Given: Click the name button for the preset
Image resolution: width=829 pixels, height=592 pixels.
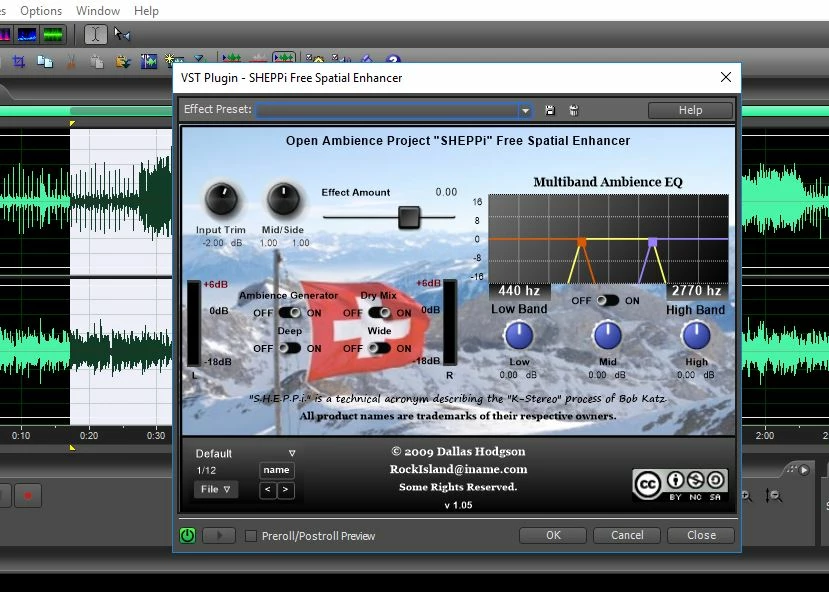Looking at the screenshot, I should (277, 470).
